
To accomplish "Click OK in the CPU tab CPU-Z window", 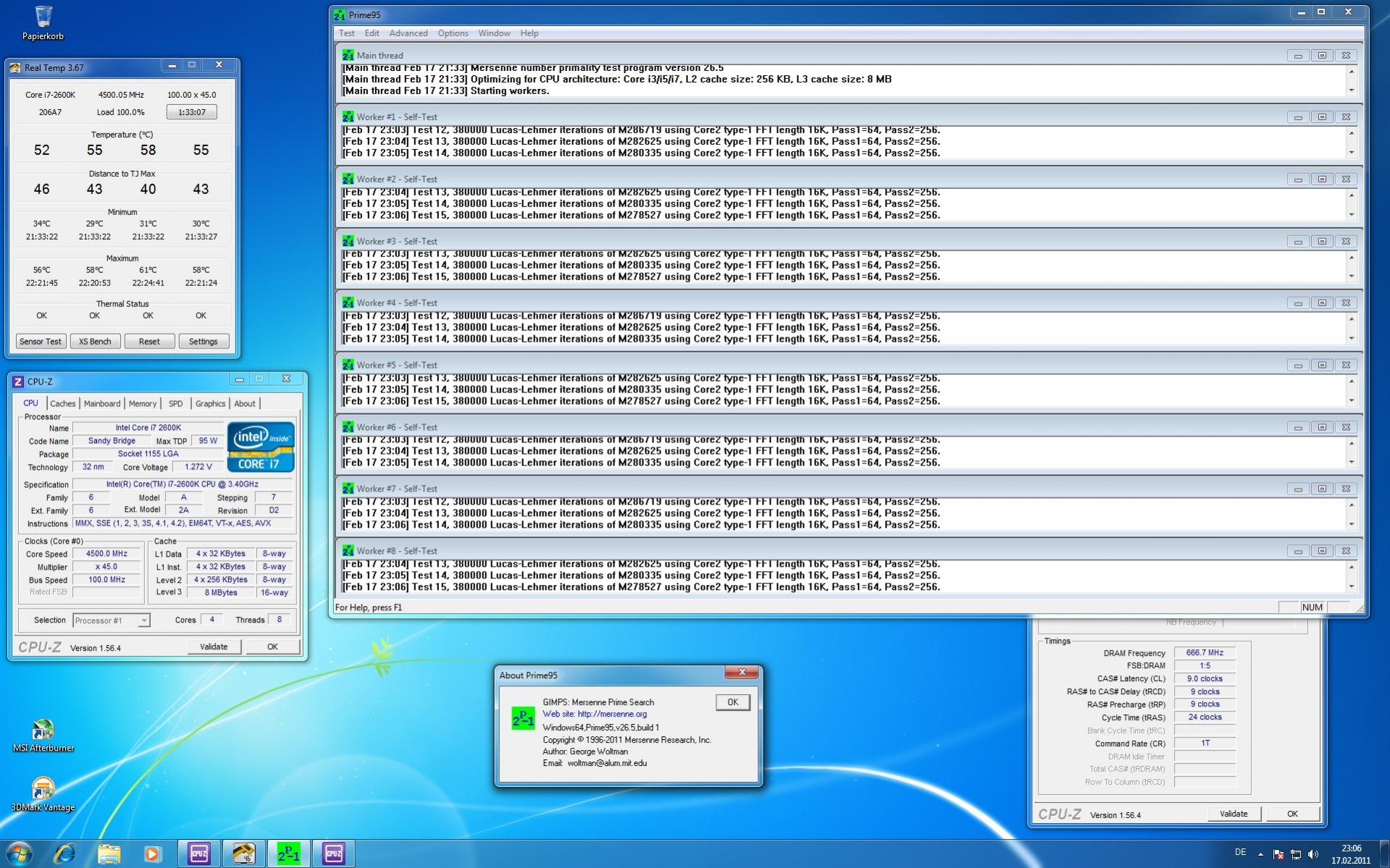I will (272, 647).
